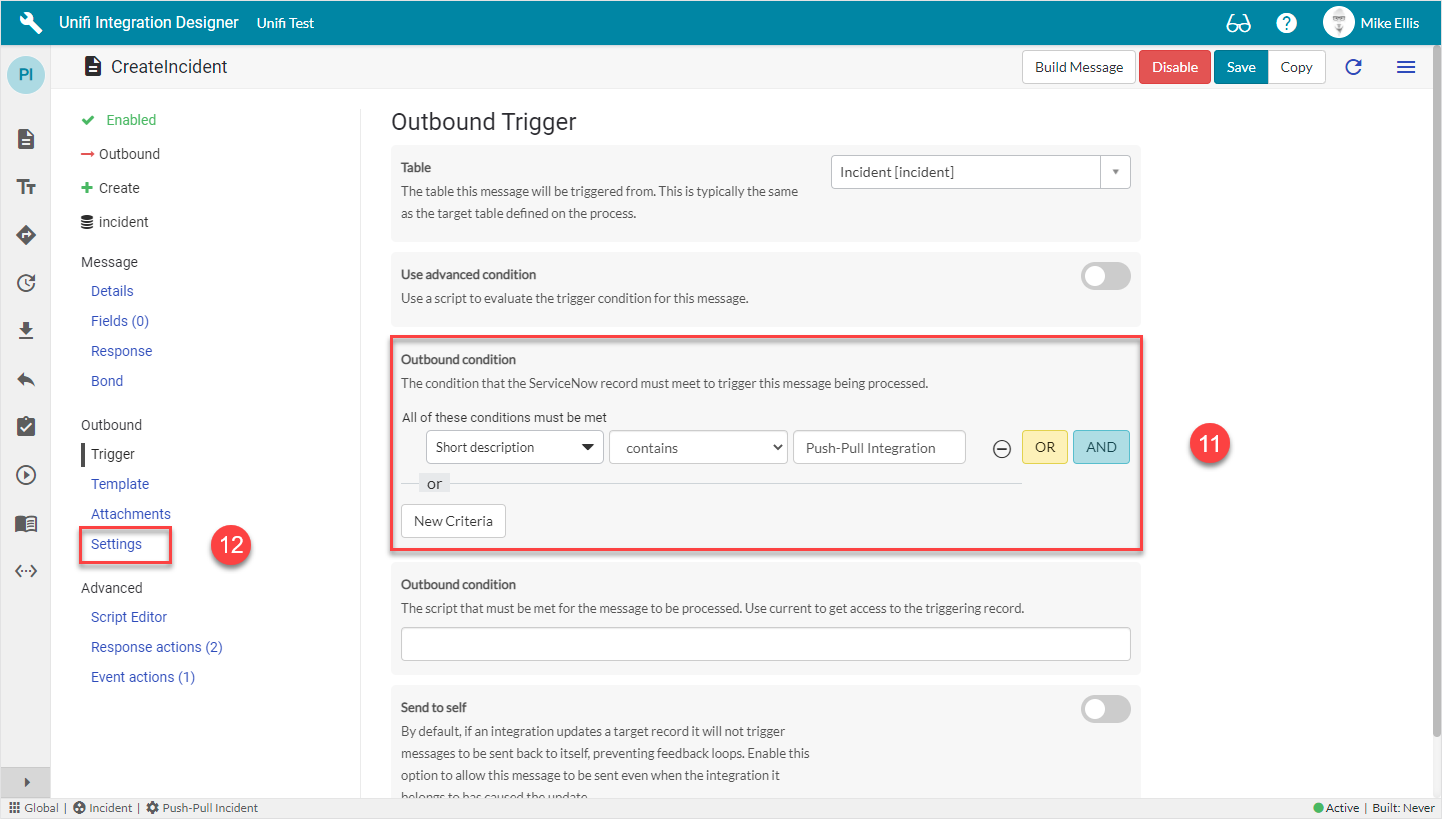
Task: Open Response actions from the left menu
Action: click(156, 647)
